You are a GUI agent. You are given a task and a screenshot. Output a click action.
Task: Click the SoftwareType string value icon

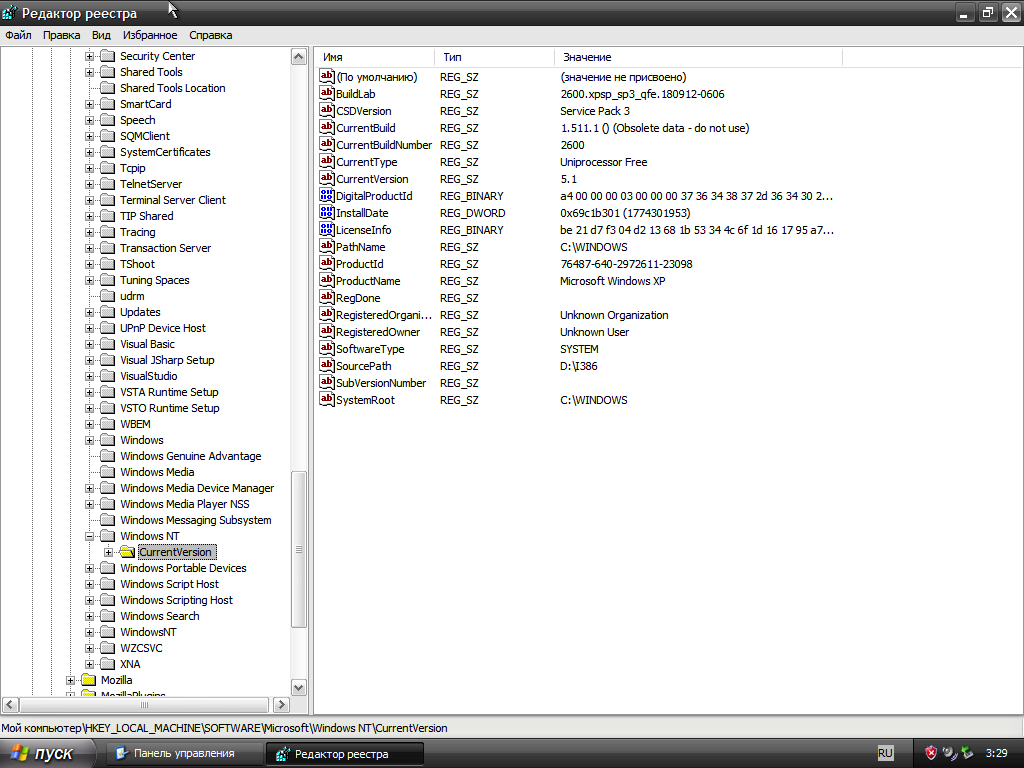coord(327,348)
